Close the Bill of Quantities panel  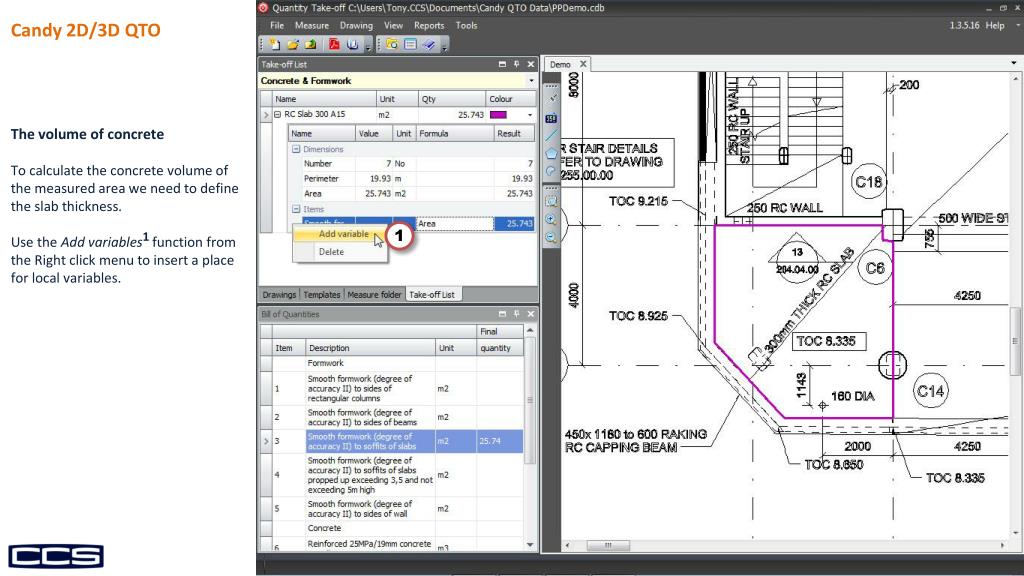(x=531, y=314)
